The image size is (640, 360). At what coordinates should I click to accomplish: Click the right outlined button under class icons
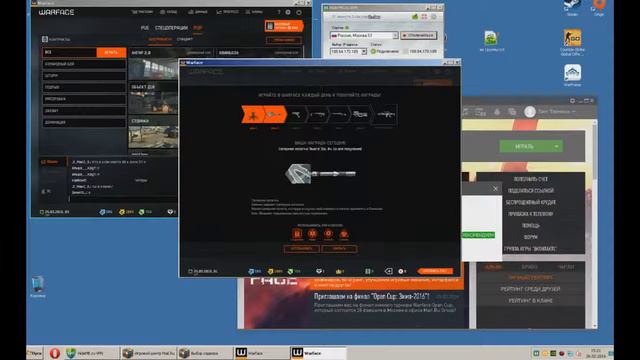coord(339,249)
